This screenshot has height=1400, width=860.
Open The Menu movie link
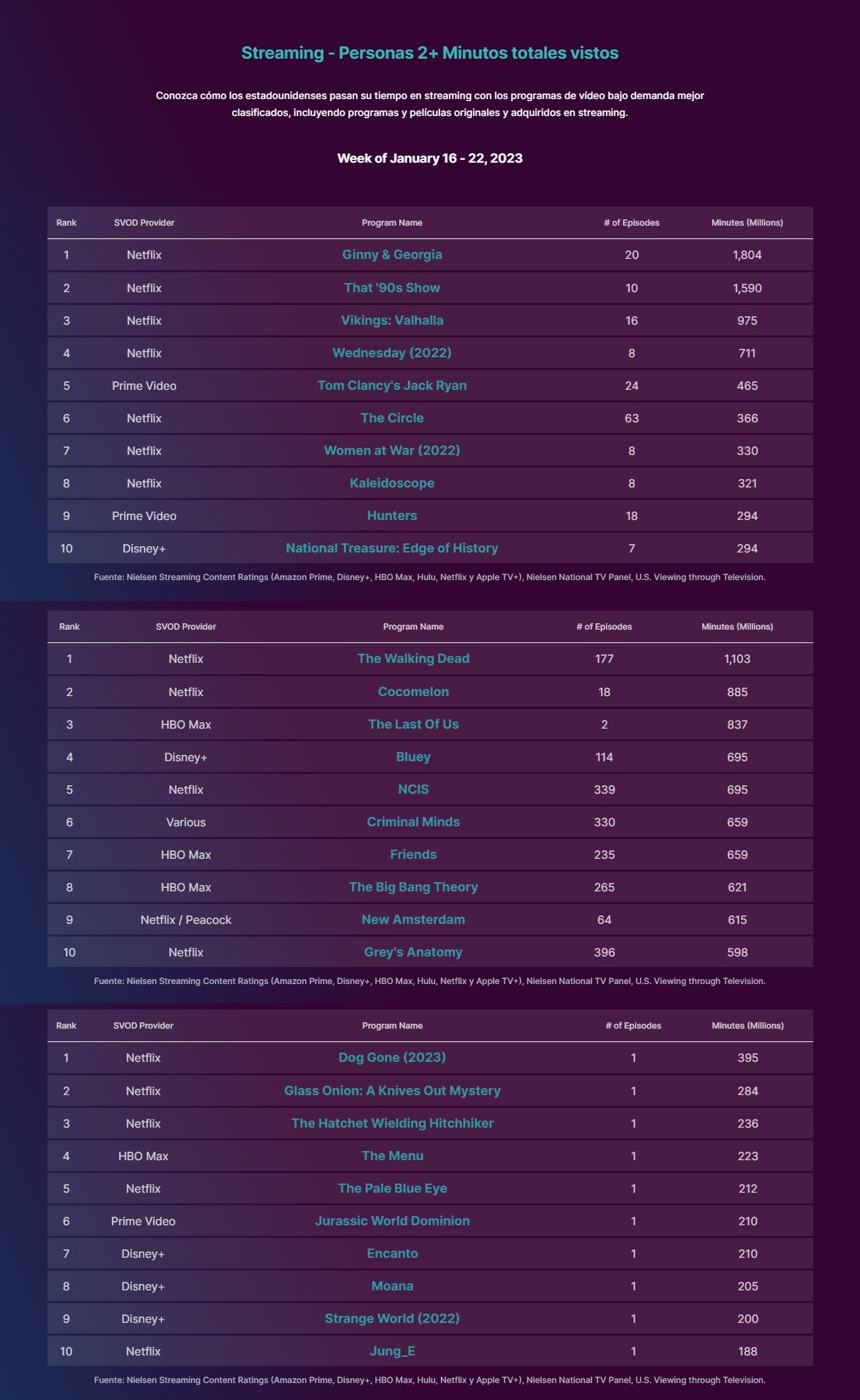(392, 1156)
